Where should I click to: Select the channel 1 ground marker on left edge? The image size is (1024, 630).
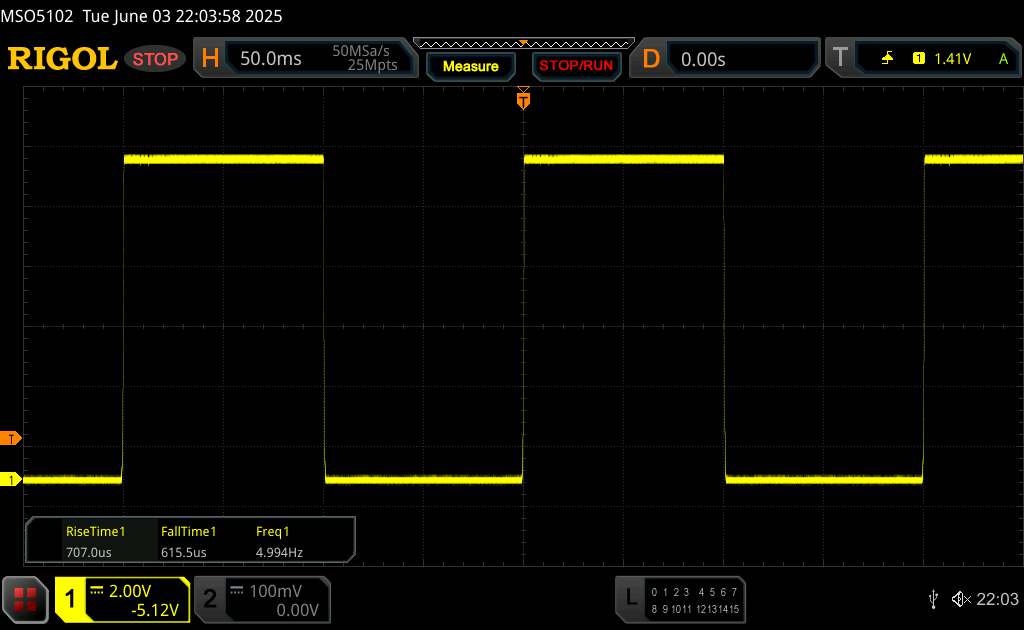tap(10, 480)
